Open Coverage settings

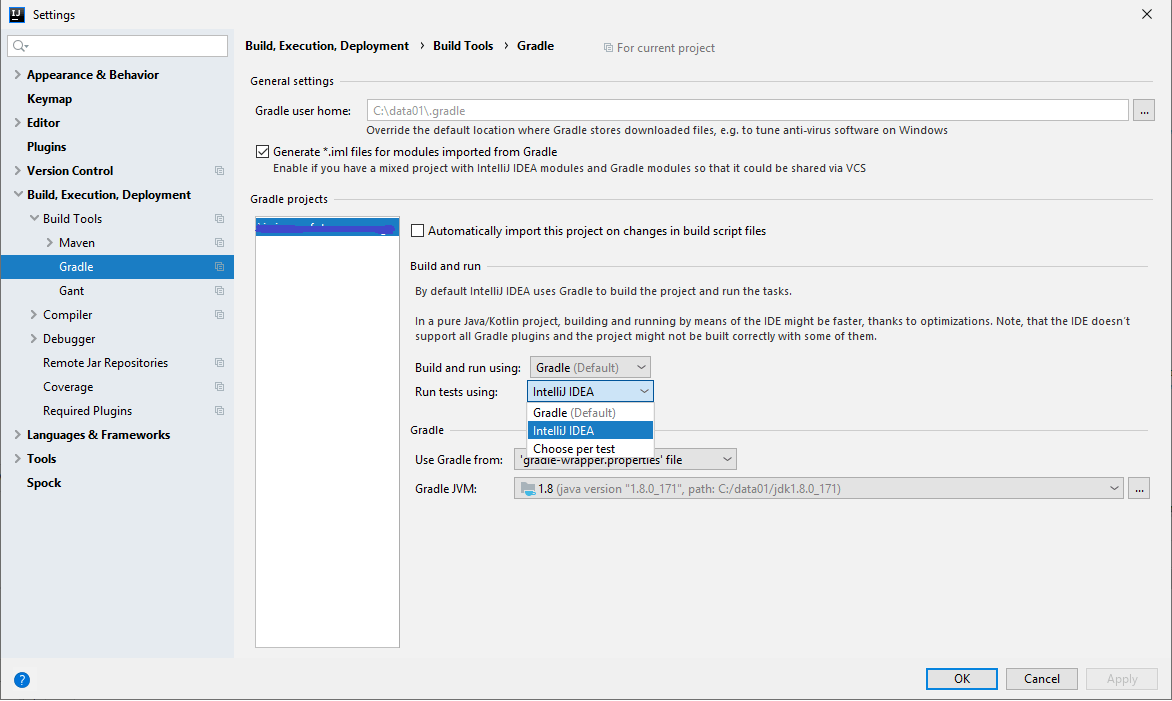tap(68, 386)
